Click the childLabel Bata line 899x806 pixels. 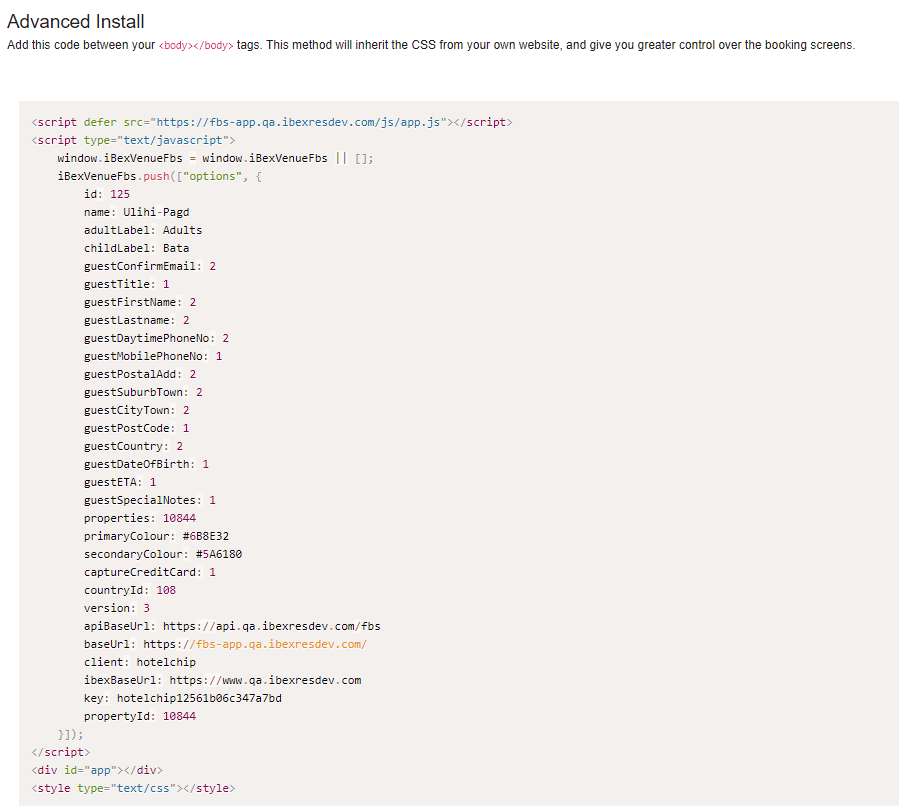coord(137,248)
